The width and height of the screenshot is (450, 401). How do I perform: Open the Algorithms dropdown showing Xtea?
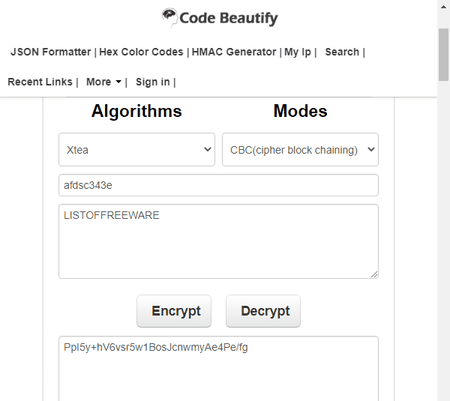click(x=137, y=150)
